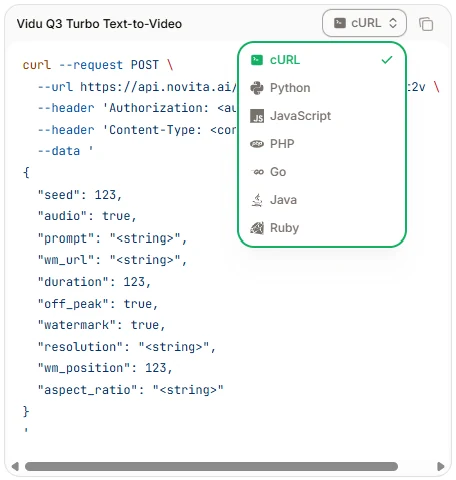
Task: Click the Go gopher logo icon
Action: [x=257, y=172]
